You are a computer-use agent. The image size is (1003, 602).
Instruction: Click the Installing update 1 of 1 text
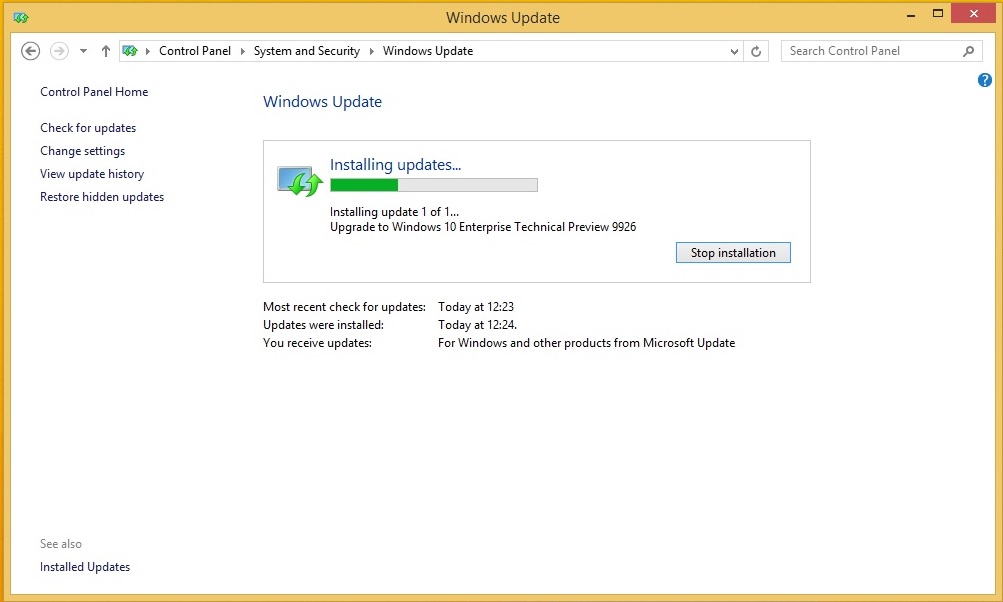(394, 212)
